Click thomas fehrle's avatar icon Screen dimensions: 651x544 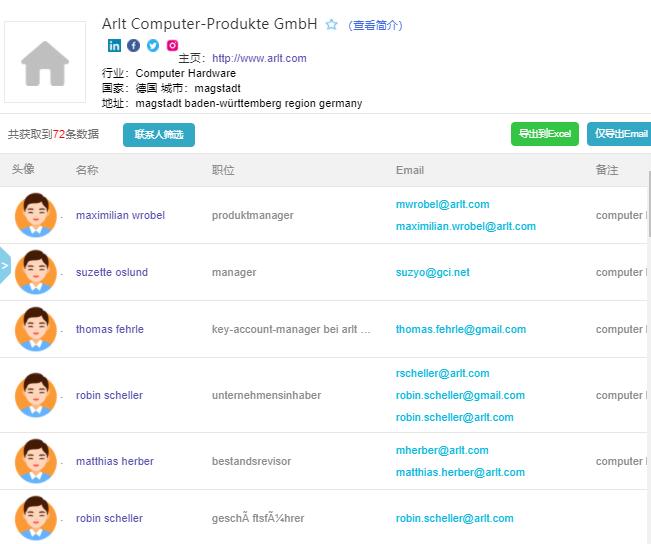36,329
